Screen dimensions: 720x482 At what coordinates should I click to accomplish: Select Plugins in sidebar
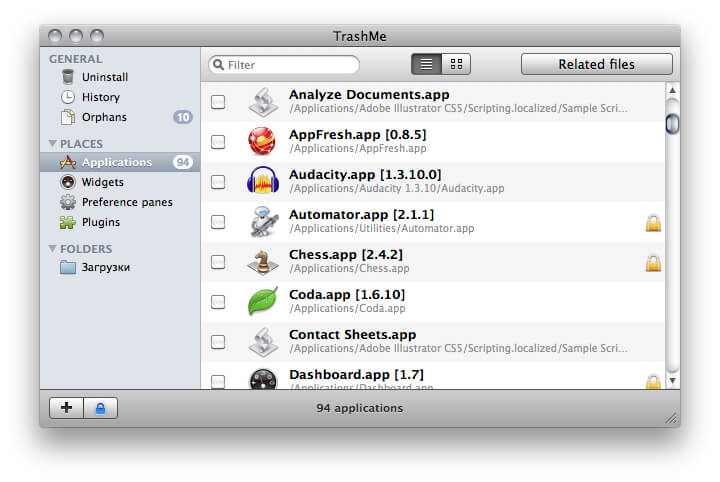[x=120, y=222]
